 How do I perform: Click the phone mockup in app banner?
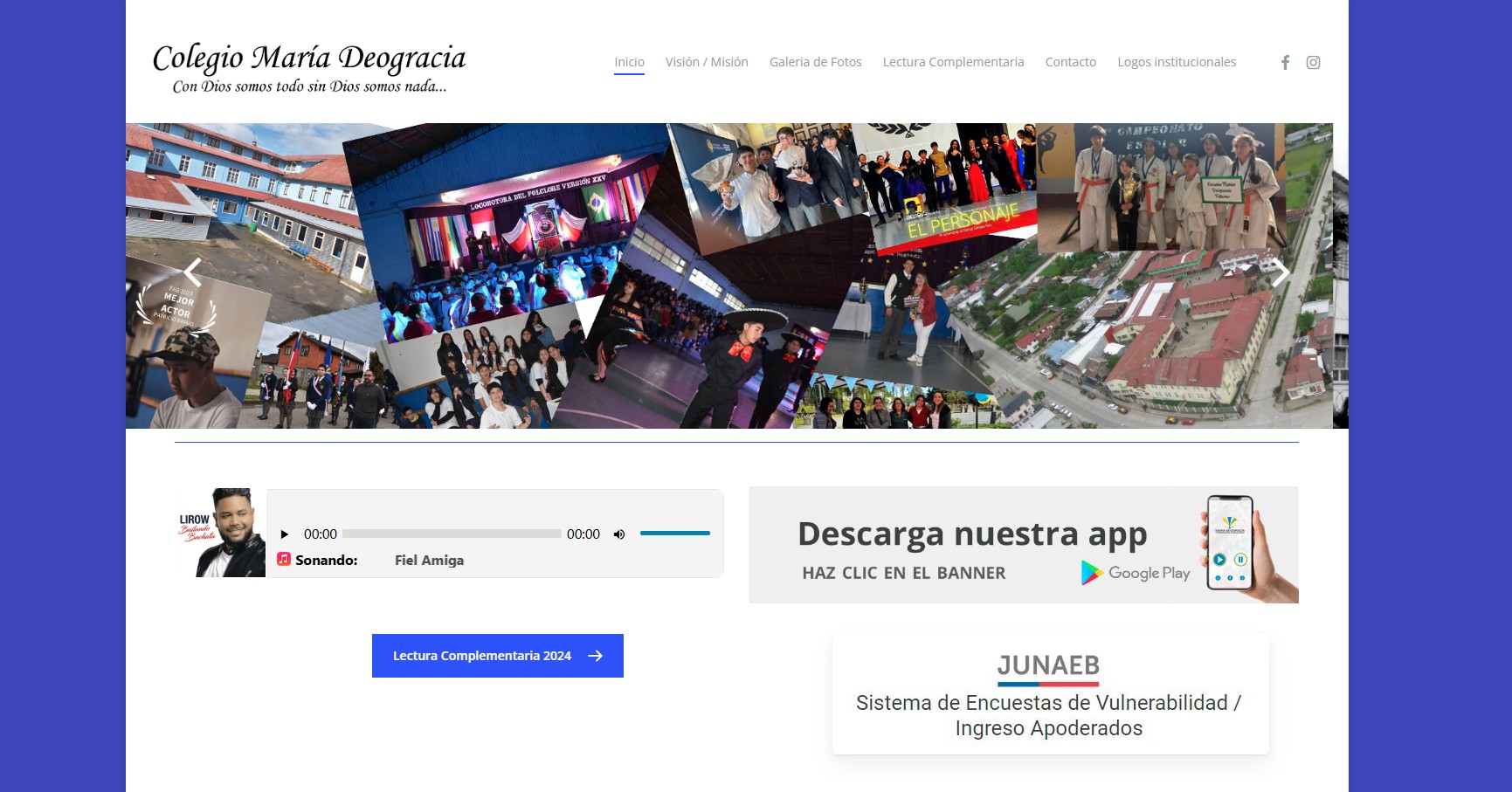[1230, 543]
